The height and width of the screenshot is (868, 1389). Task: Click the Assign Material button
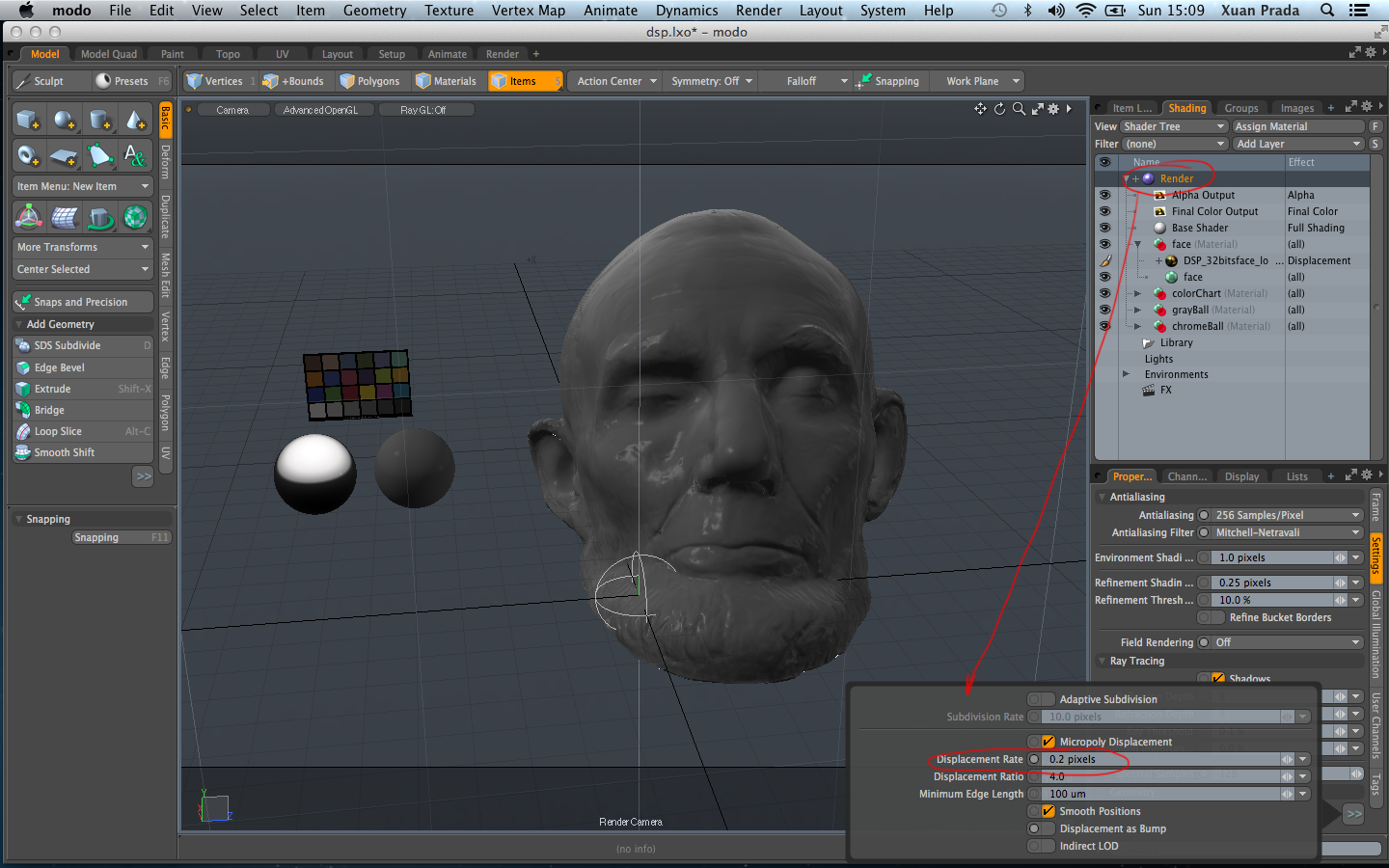(x=1297, y=126)
